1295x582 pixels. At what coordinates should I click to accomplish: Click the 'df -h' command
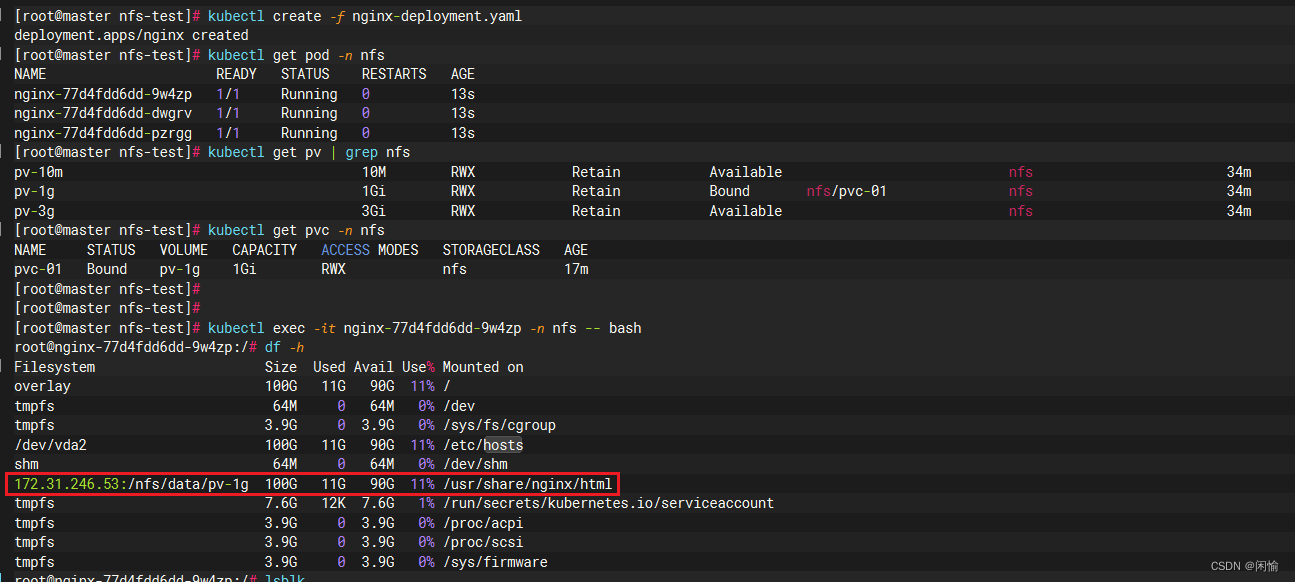point(284,347)
